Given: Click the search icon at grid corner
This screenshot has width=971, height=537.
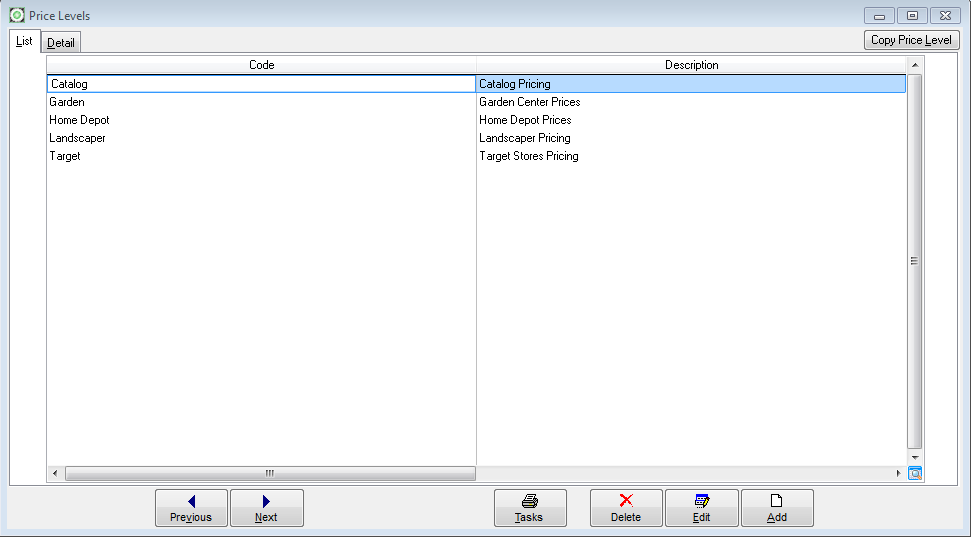Looking at the screenshot, I should 914,473.
